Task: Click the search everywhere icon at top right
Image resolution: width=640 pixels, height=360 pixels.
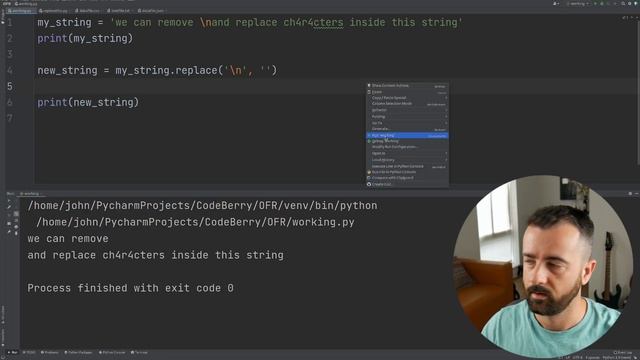Action: (623, 3)
